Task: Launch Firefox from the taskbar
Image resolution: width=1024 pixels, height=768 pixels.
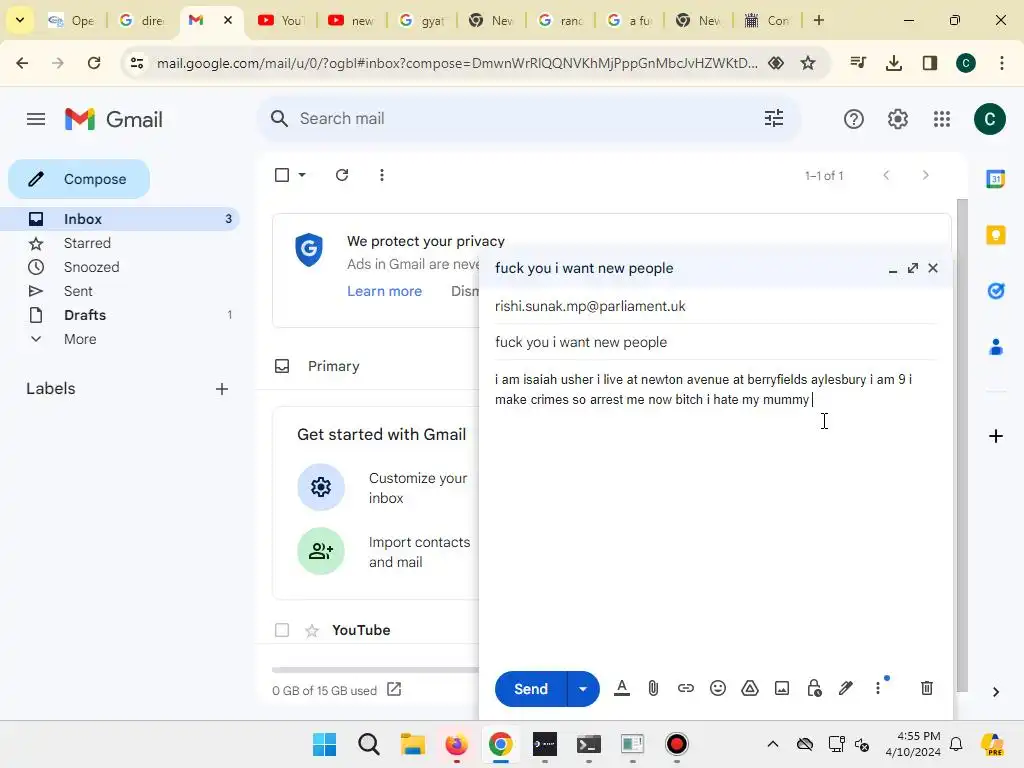Action: (x=456, y=744)
